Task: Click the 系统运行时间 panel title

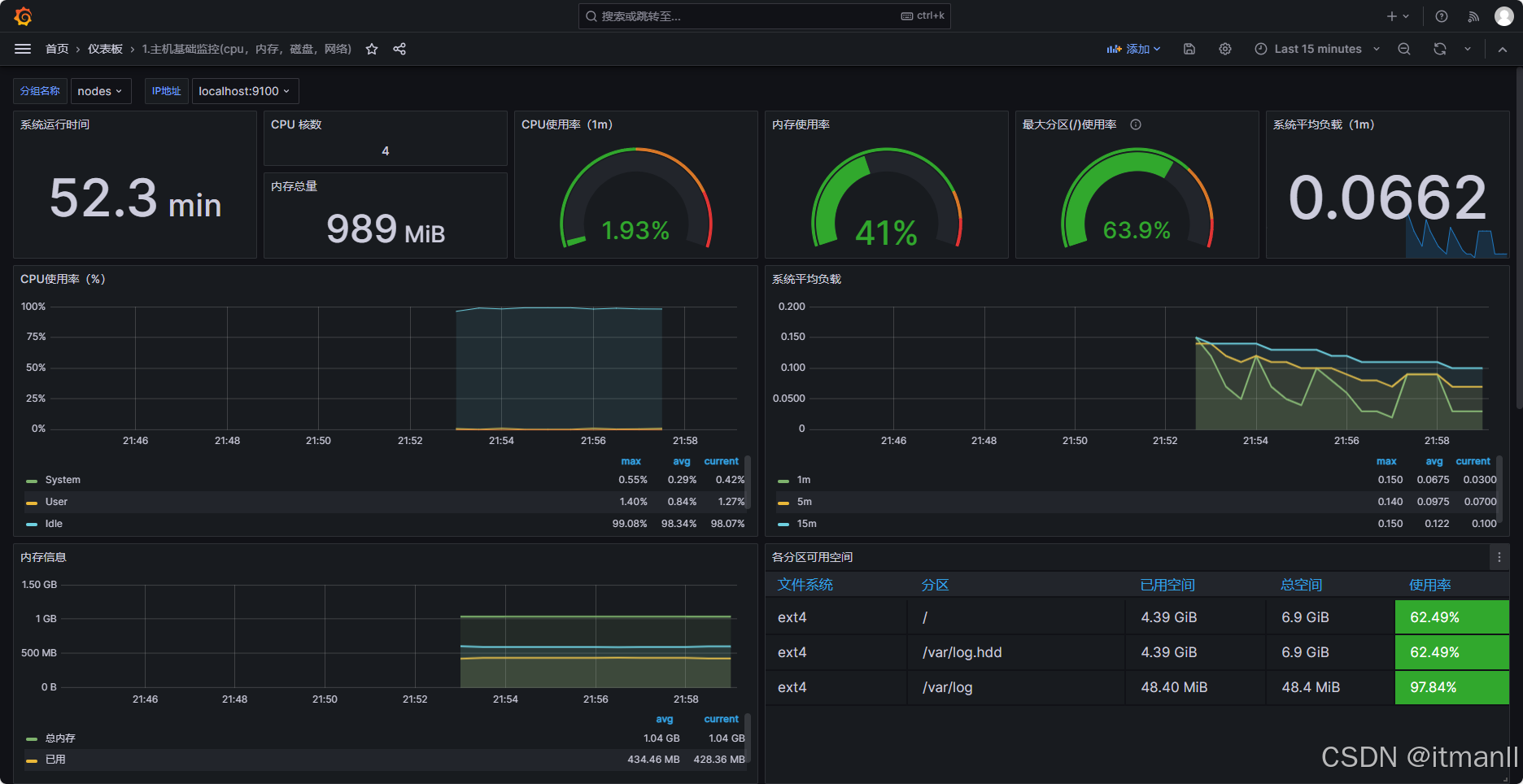Action: 55,124
